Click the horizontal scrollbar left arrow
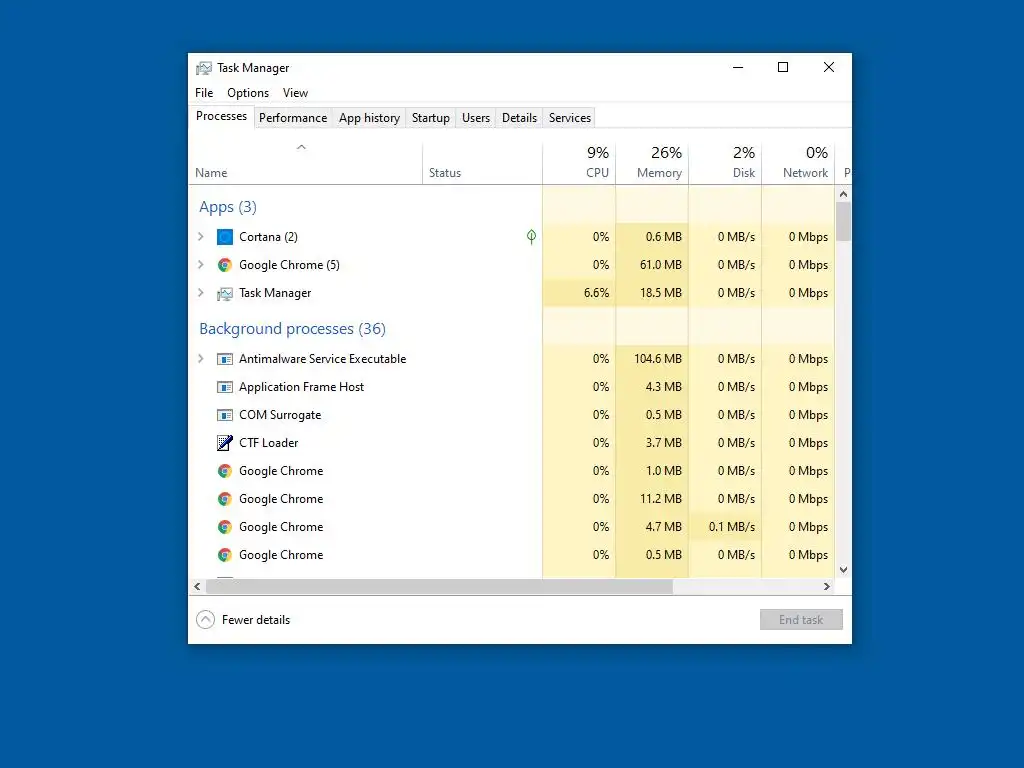1024x768 pixels. [x=197, y=586]
